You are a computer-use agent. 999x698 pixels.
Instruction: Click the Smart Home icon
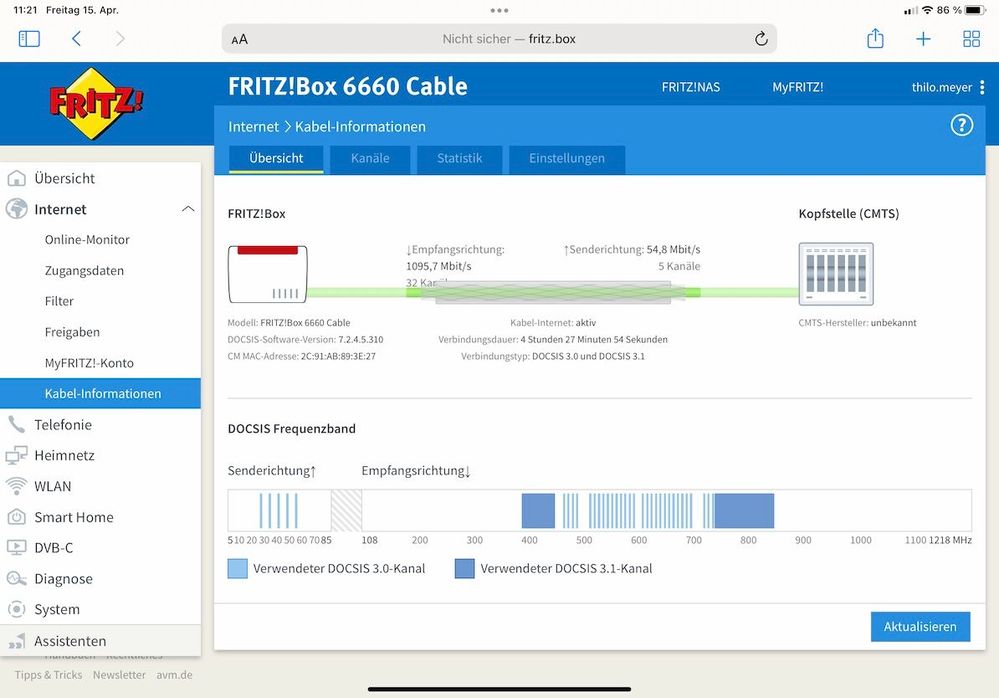coord(17,516)
